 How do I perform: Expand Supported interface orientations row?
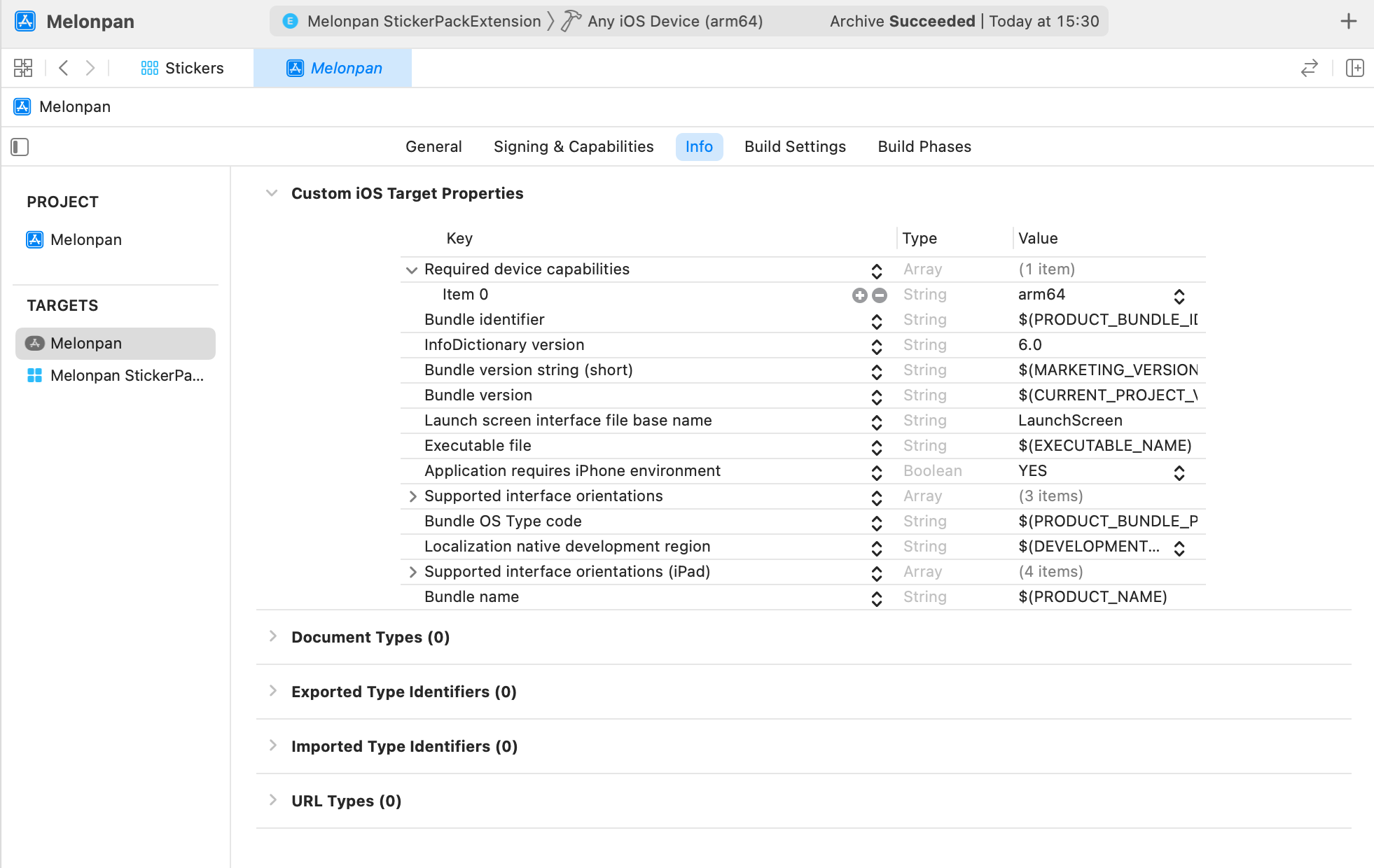[x=412, y=496]
